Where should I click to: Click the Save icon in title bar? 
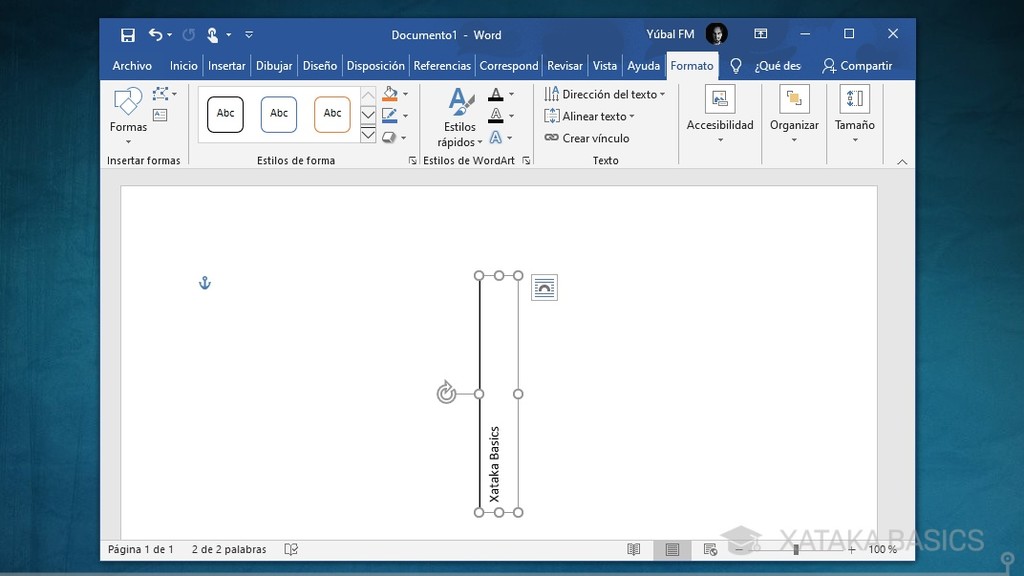click(128, 35)
